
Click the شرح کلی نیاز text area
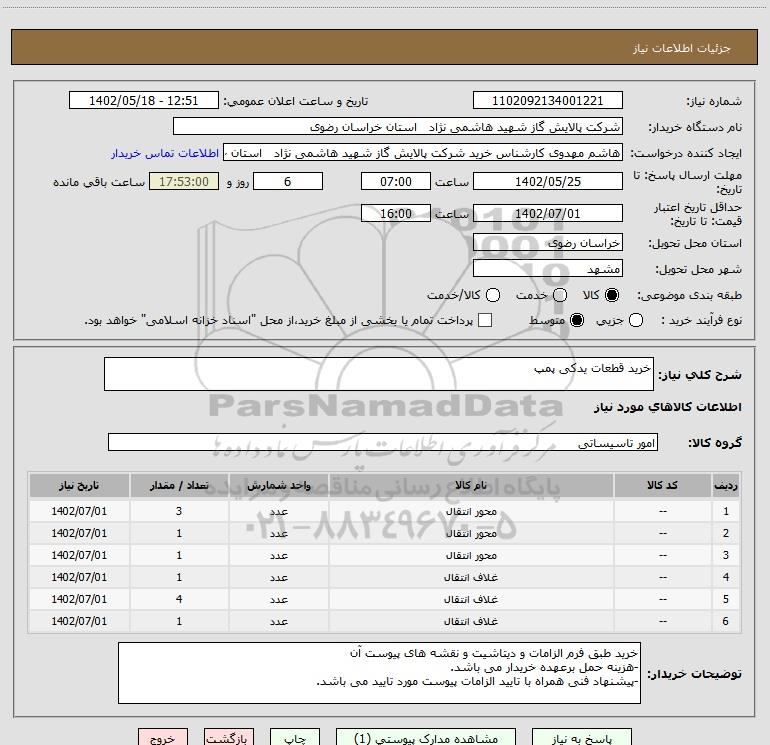pyautogui.click(x=379, y=374)
